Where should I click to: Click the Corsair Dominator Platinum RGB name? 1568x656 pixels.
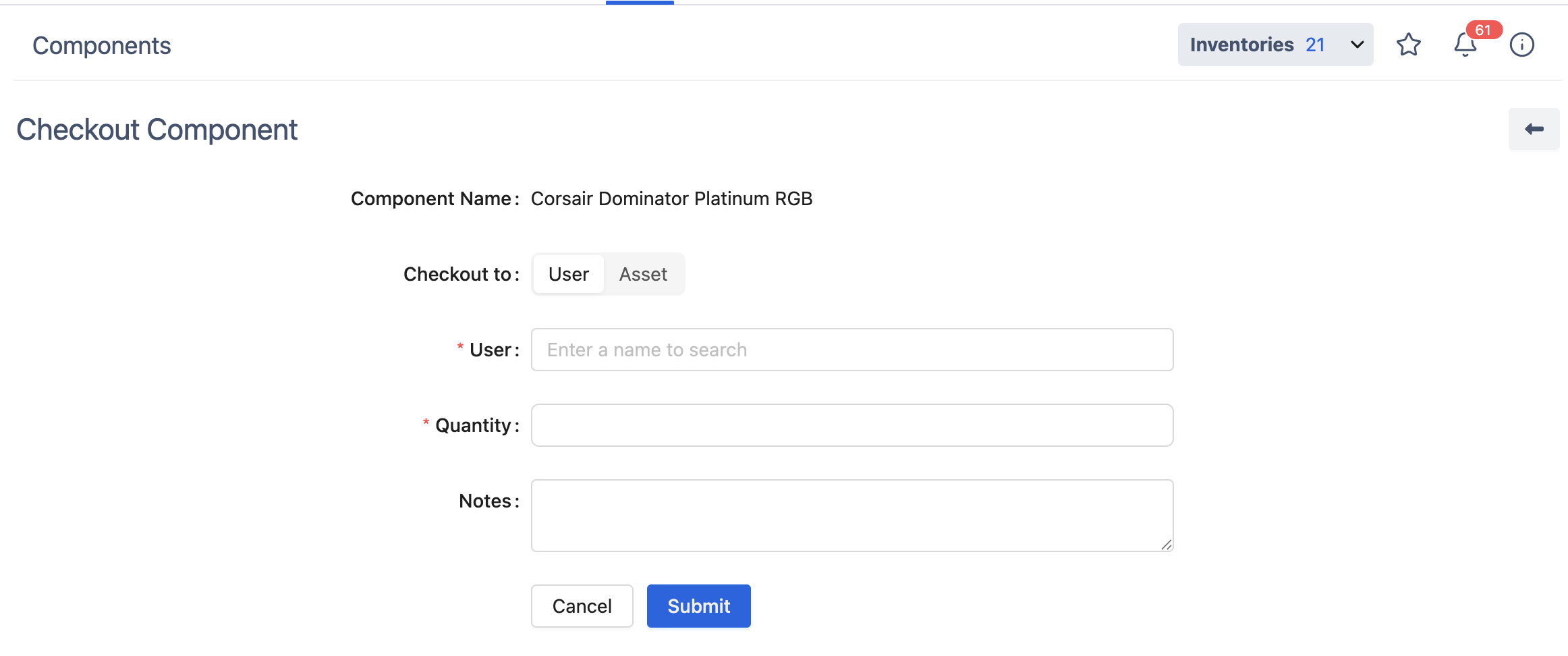tap(671, 198)
